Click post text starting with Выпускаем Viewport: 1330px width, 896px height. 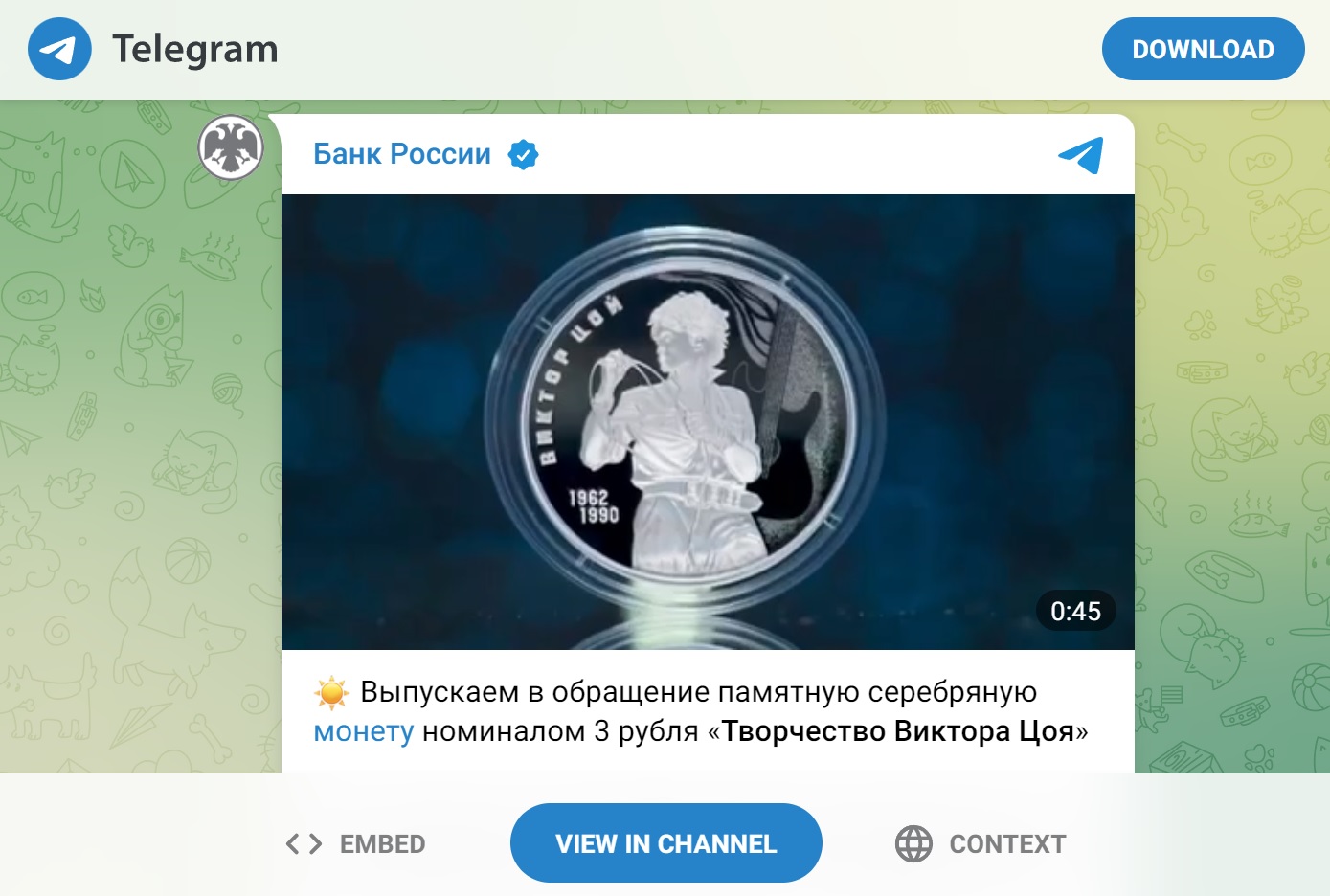pyautogui.click(x=701, y=711)
